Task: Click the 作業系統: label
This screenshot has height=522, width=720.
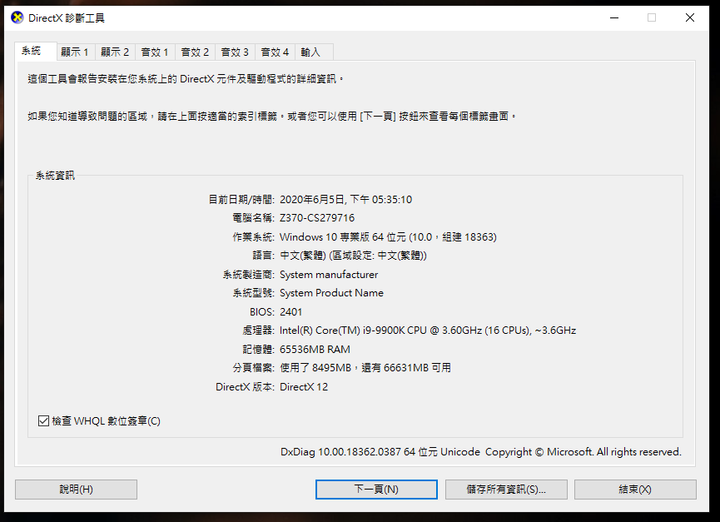Action: click(x=253, y=237)
